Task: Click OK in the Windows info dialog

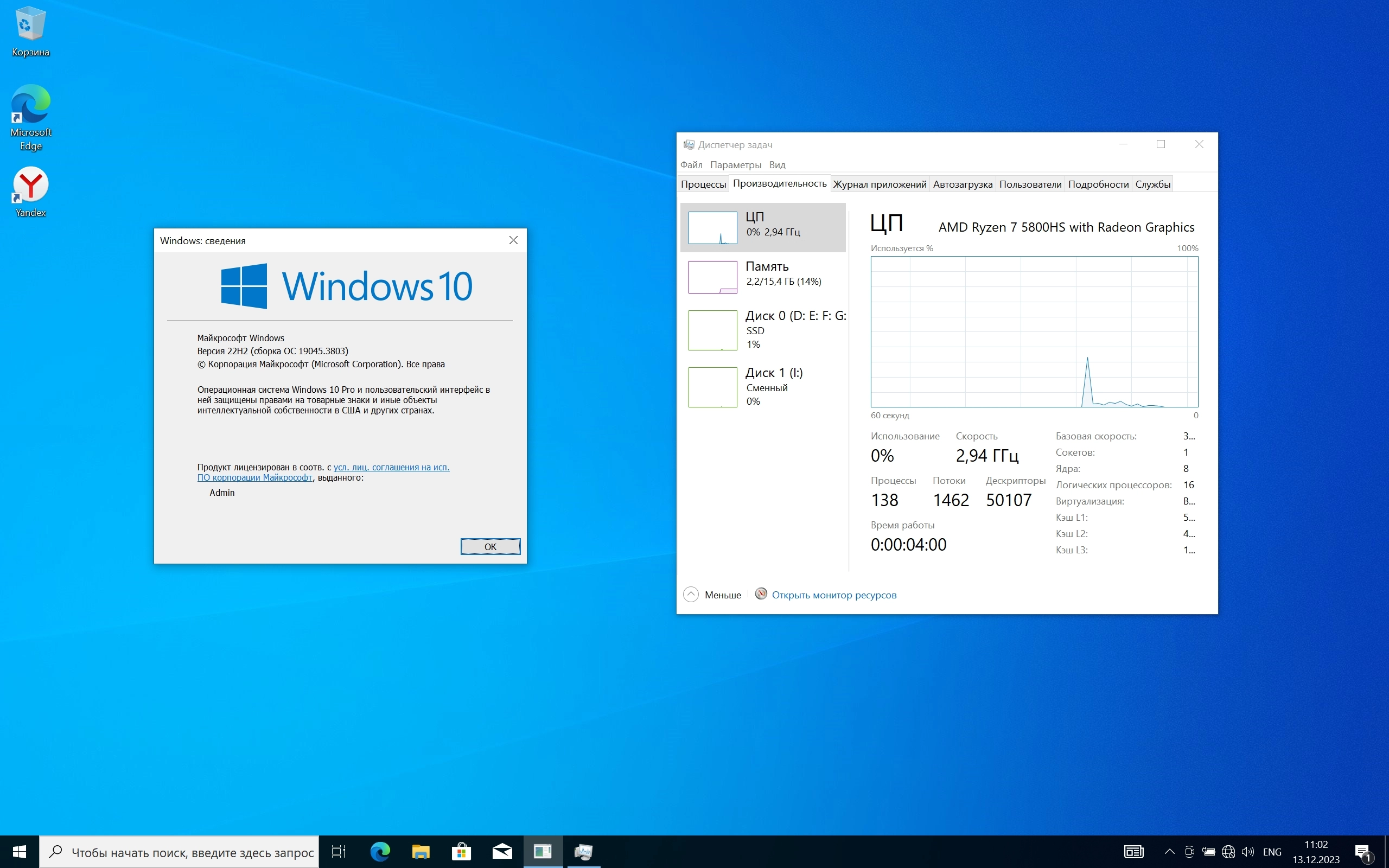Action: pyautogui.click(x=490, y=546)
